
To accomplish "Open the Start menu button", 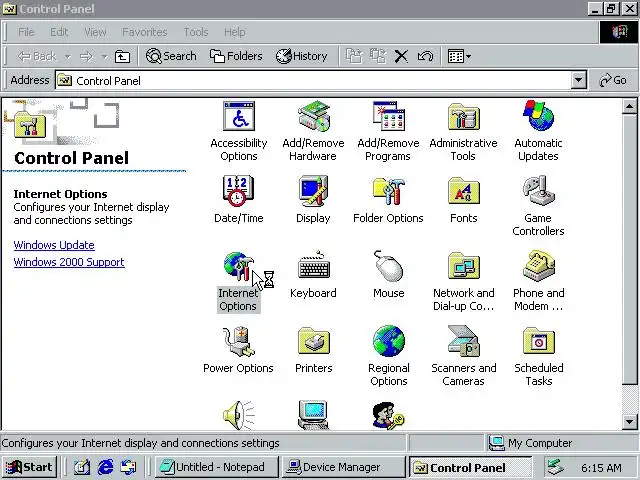I will [29, 467].
